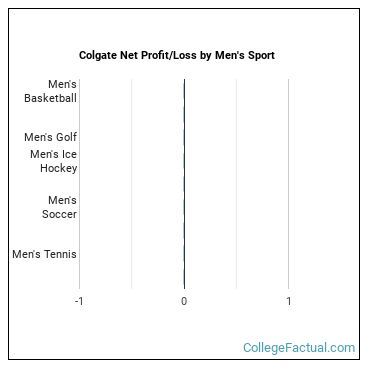This screenshot has height=370, width=370.
Task: Click the gridline between -1 and 0
Action: point(132,184)
